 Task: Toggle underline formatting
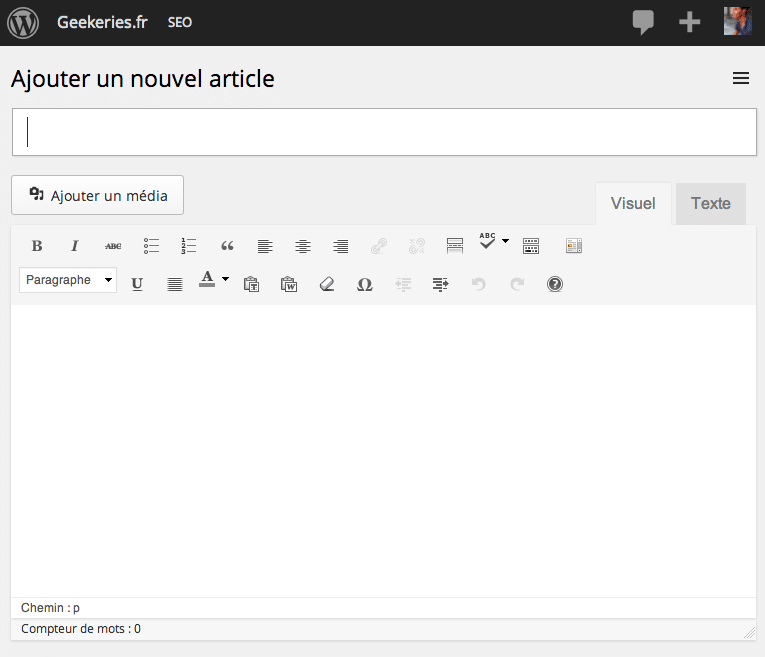[x=137, y=284]
